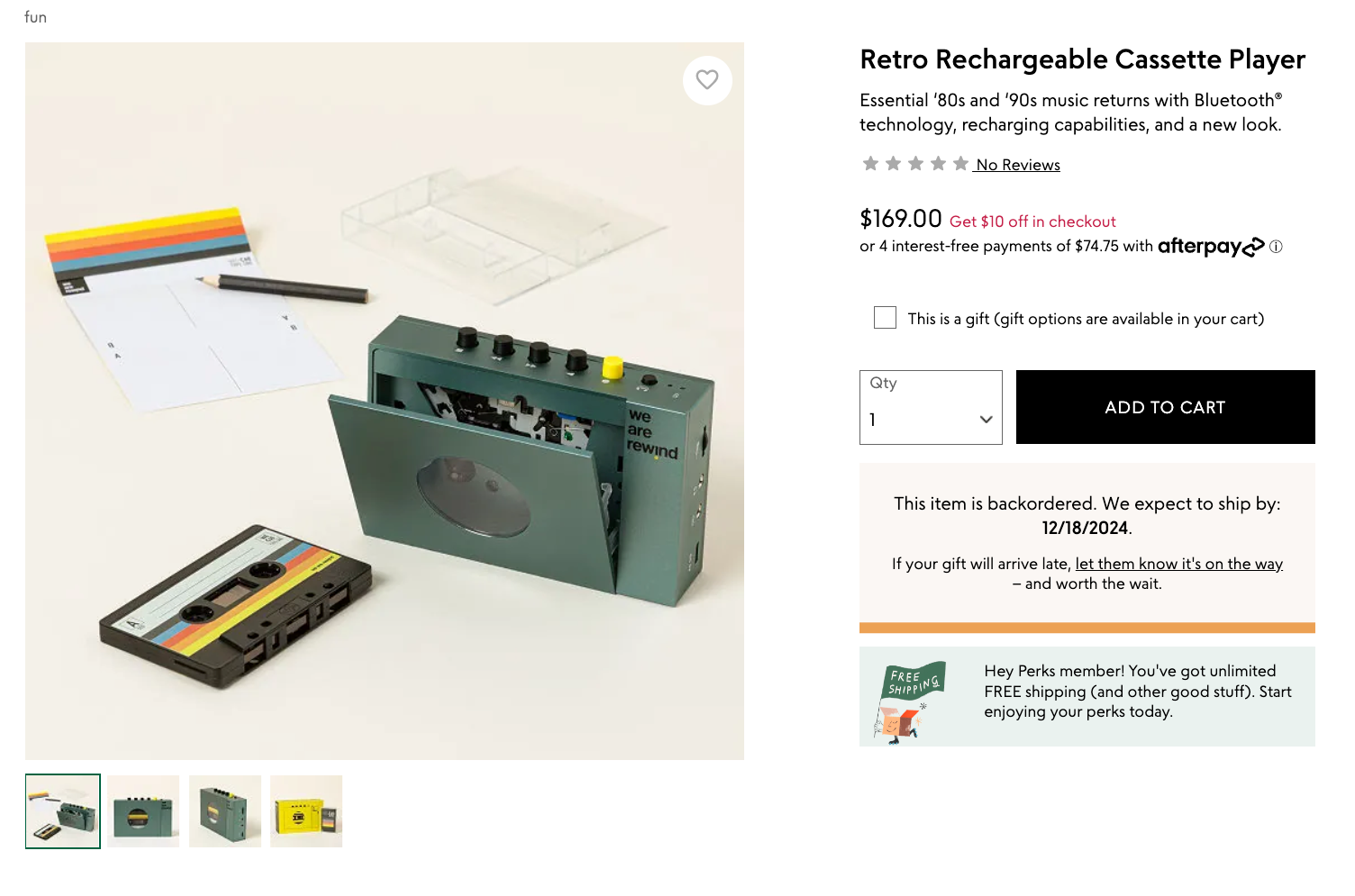Check the "This is a gift" checkbox
The height and width of the screenshot is (896, 1355).
tap(885, 318)
